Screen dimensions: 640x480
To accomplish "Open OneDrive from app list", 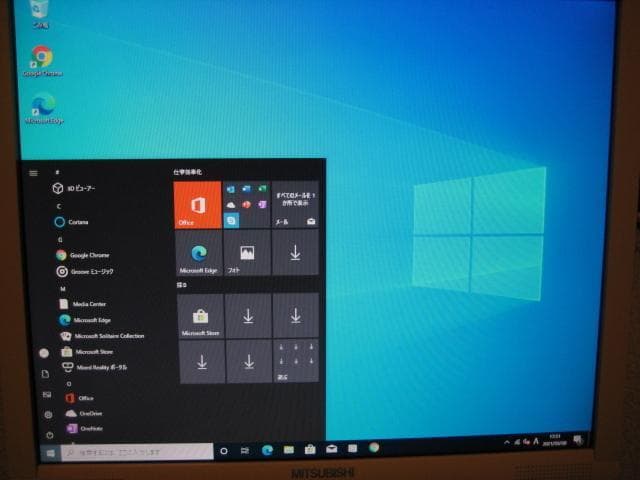I will point(84,413).
